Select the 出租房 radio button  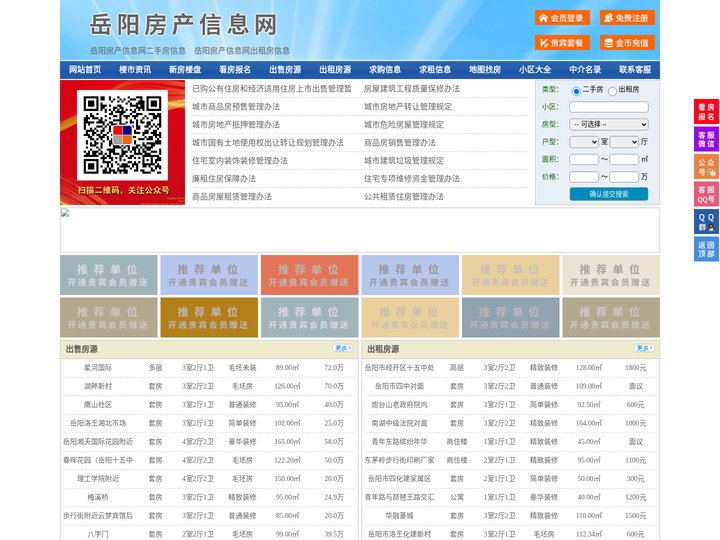(x=612, y=91)
